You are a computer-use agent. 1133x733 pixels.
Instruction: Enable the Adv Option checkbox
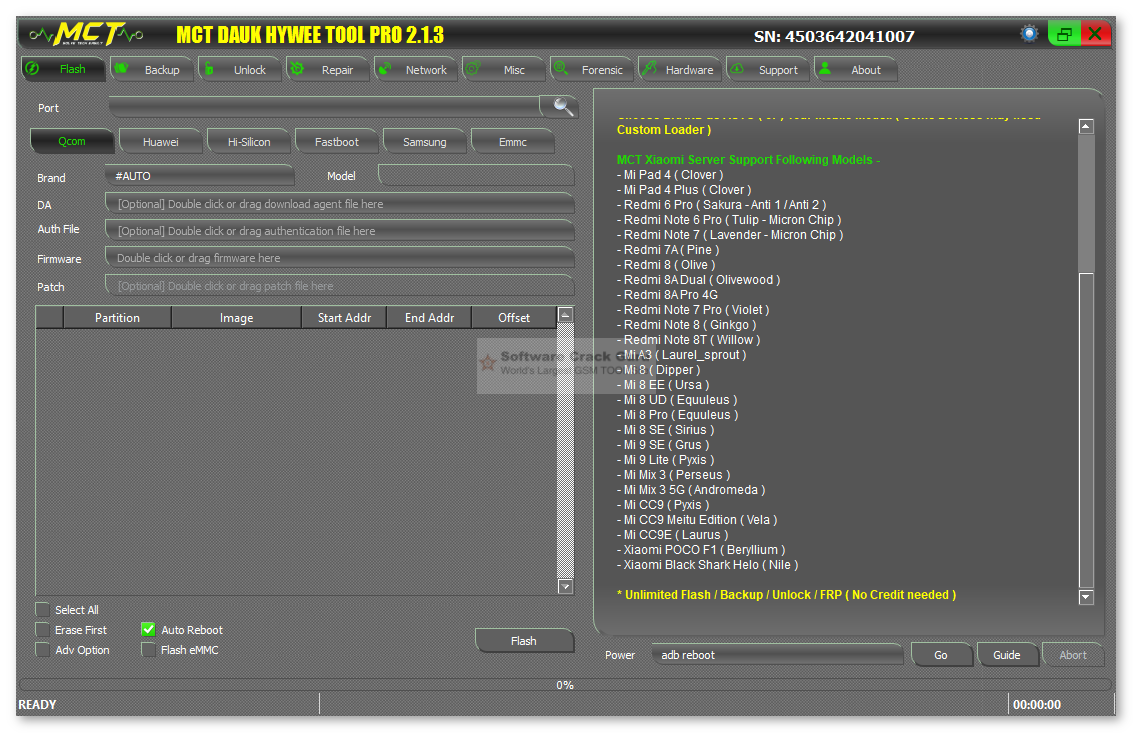coord(43,650)
